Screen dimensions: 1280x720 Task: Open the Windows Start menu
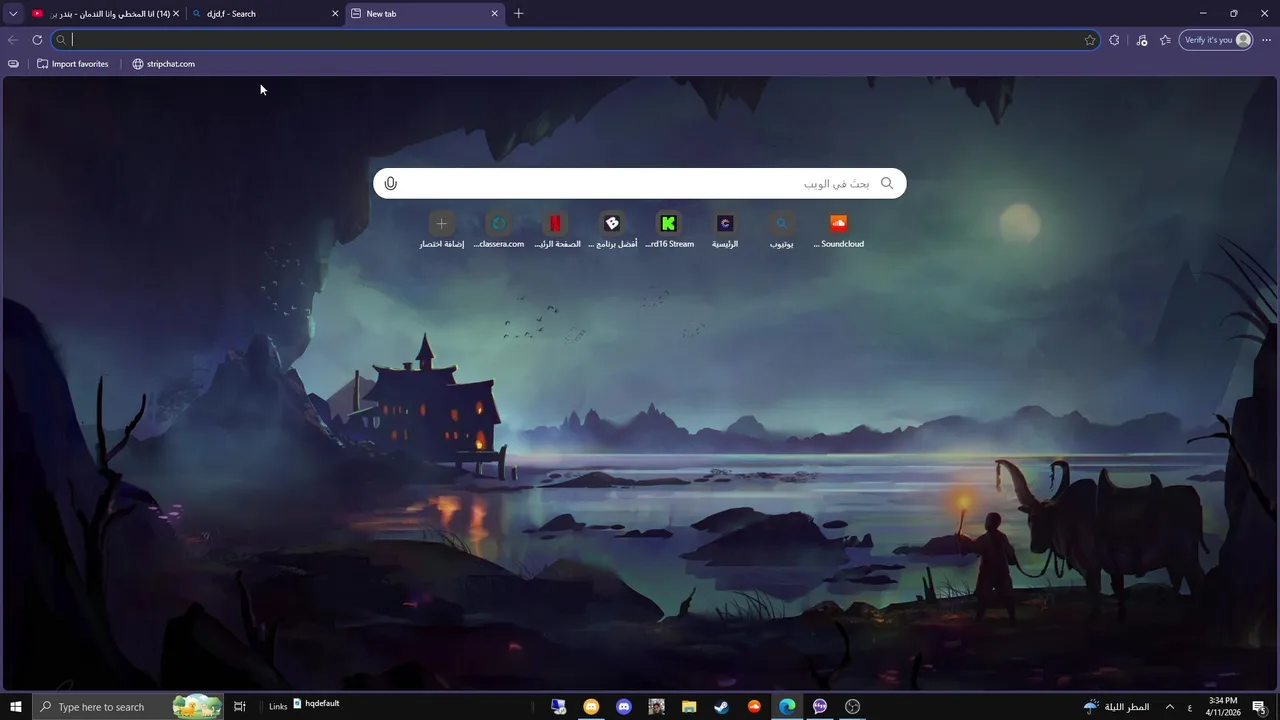pos(16,707)
